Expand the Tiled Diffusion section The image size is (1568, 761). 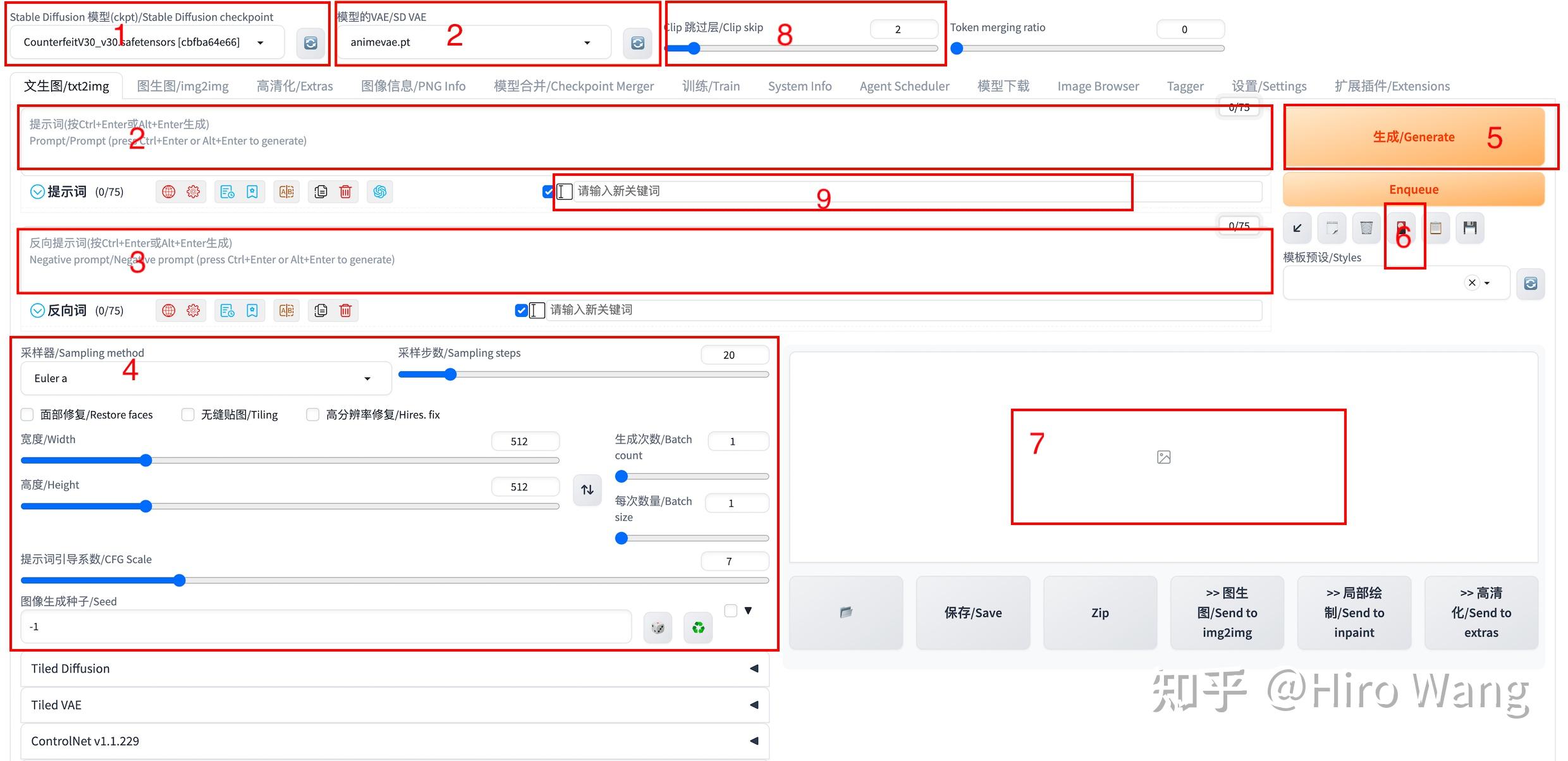(395, 669)
